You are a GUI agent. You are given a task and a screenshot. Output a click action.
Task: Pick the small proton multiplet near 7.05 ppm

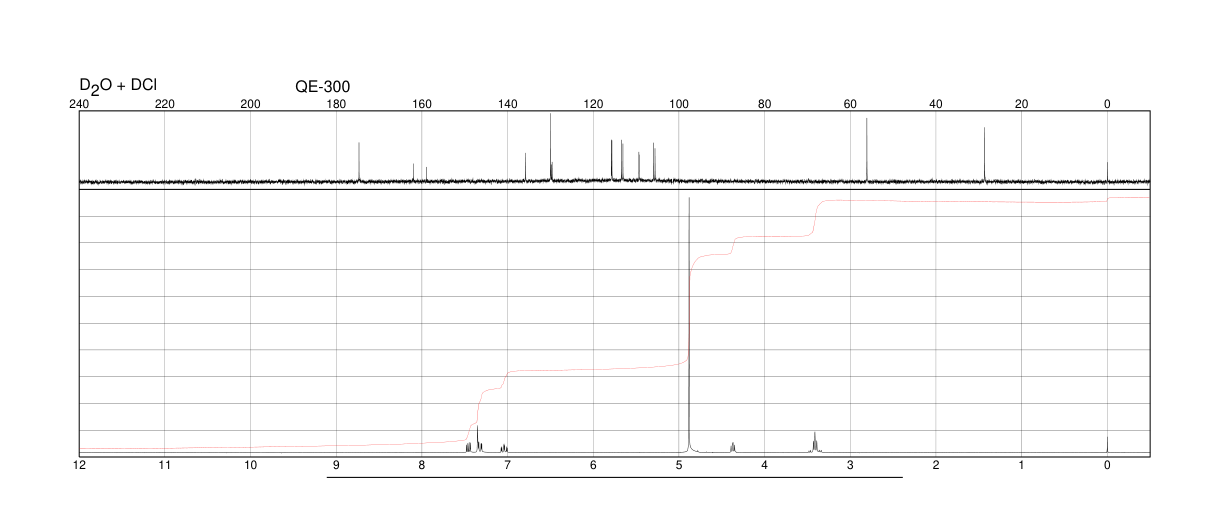click(504, 447)
